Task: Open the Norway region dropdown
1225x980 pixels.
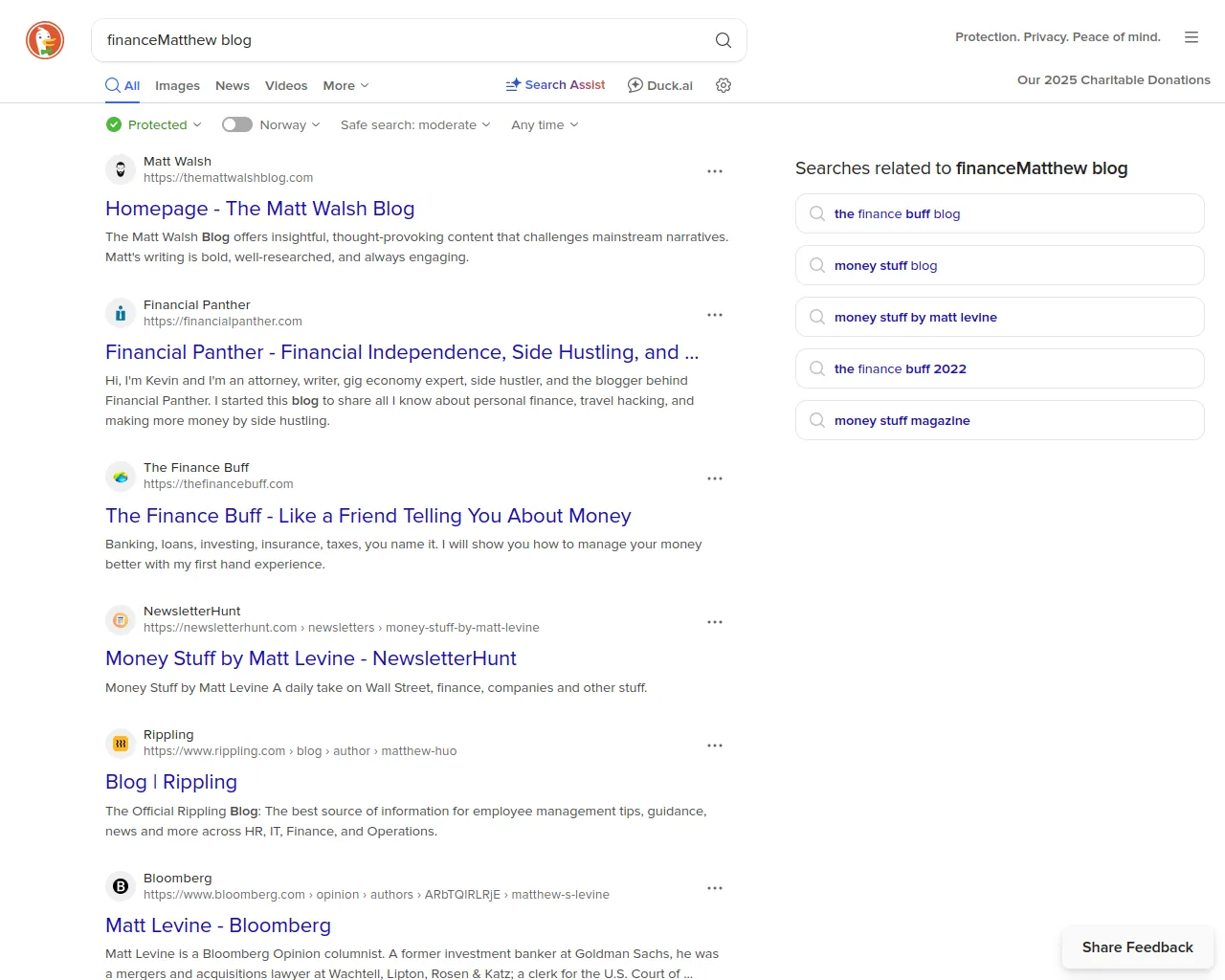Action: point(290,124)
